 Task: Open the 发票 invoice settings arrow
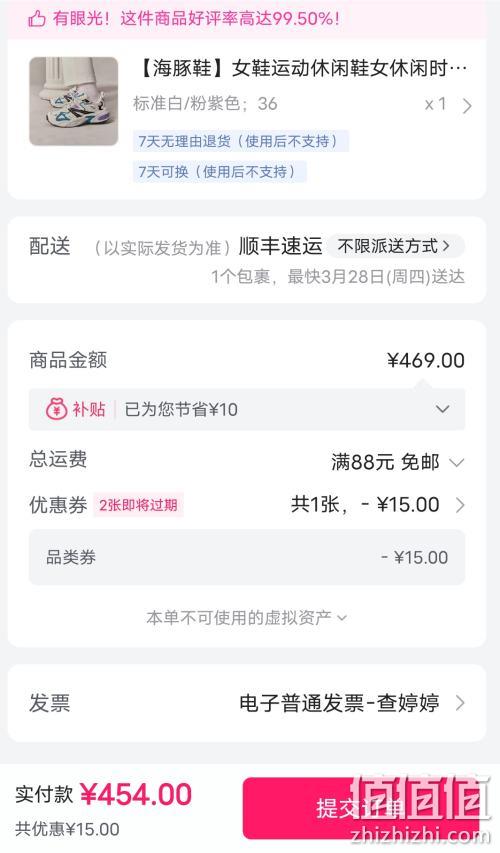coord(460,703)
